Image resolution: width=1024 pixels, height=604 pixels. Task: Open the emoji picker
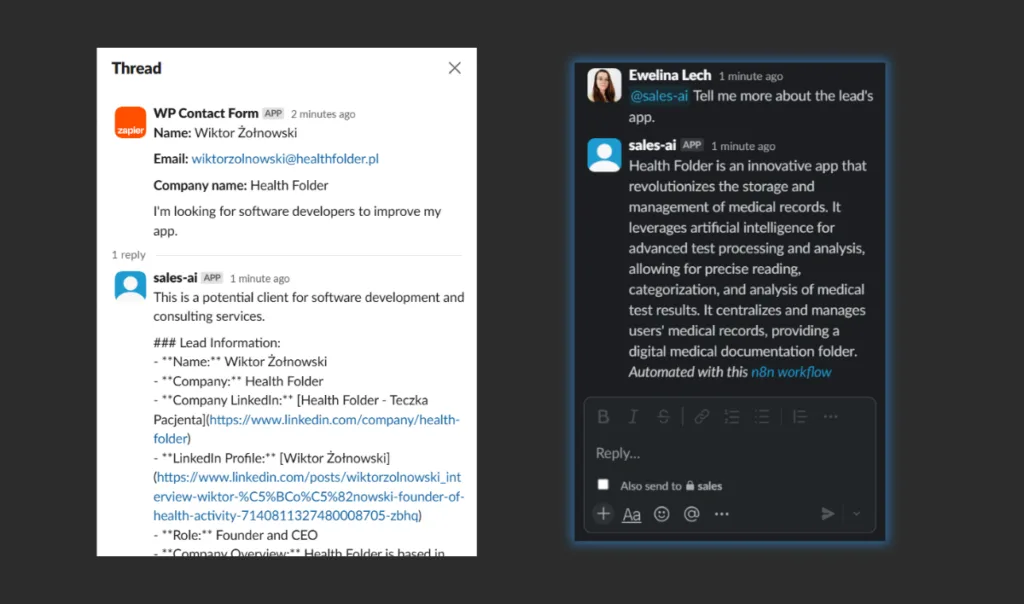point(662,514)
